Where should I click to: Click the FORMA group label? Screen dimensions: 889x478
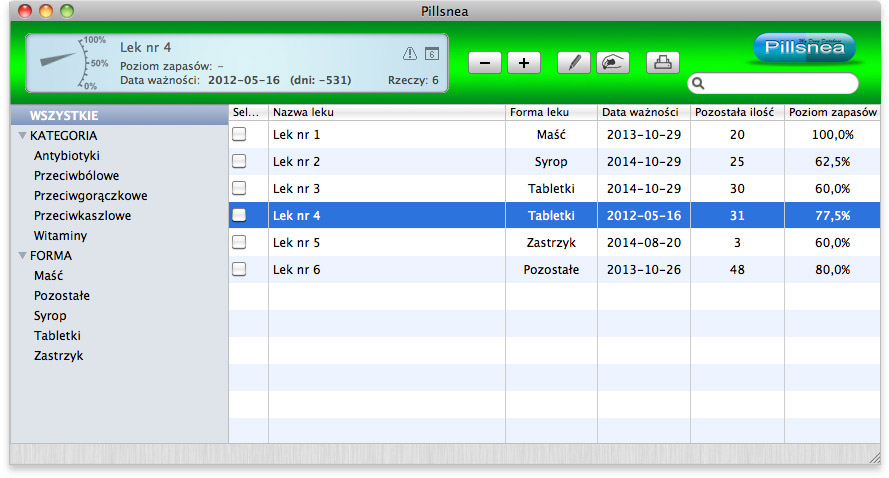51,256
